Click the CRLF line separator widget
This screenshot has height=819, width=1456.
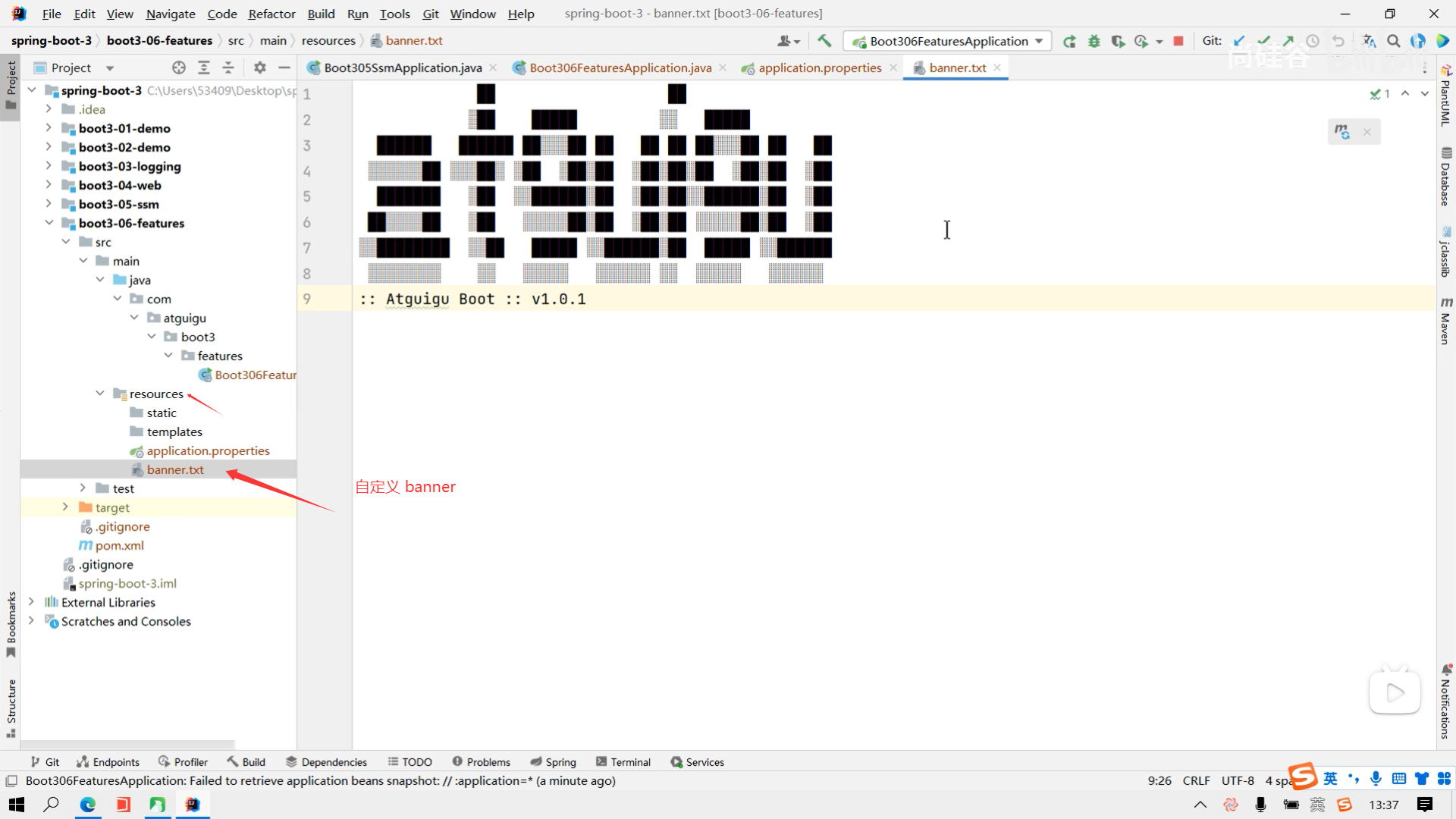point(1196,780)
